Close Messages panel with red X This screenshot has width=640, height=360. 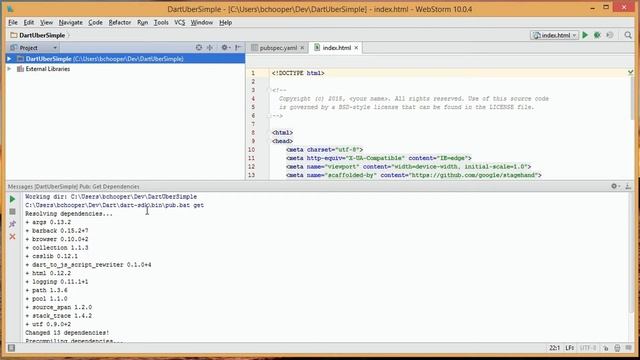click(x=12, y=237)
